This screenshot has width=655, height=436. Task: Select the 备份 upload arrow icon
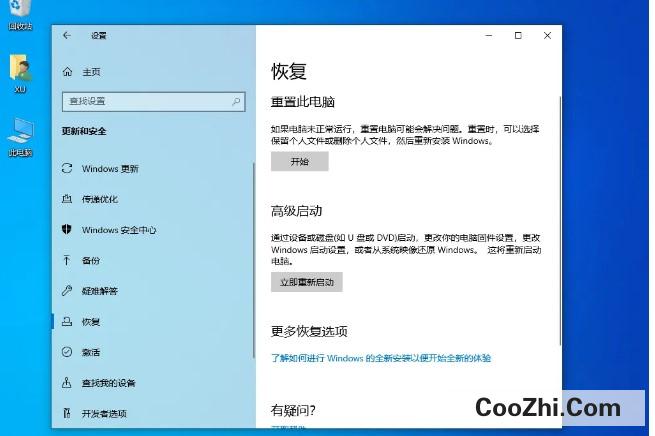(67, 260)
